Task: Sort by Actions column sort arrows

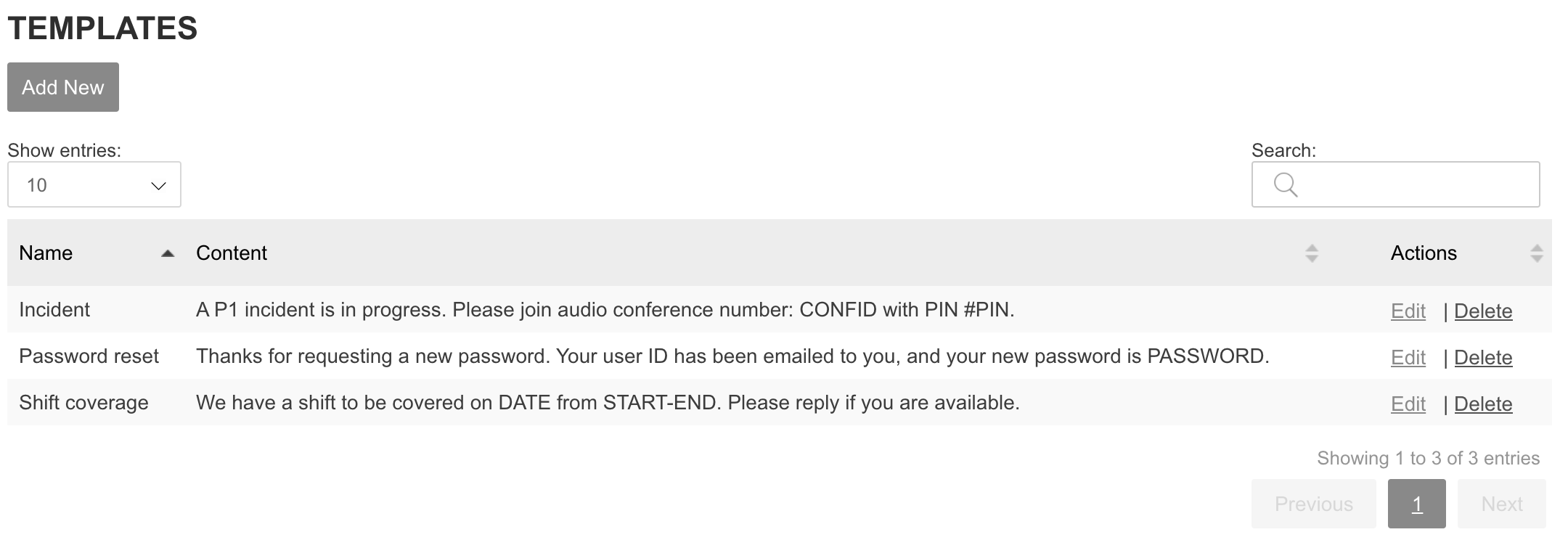Action: [x=1536, y=253]
